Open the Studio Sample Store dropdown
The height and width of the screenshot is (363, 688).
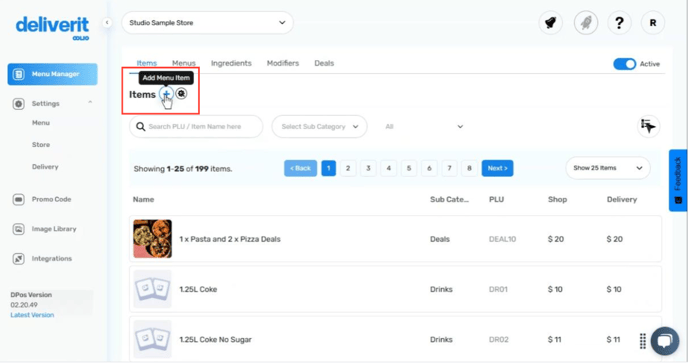(207, 23)
